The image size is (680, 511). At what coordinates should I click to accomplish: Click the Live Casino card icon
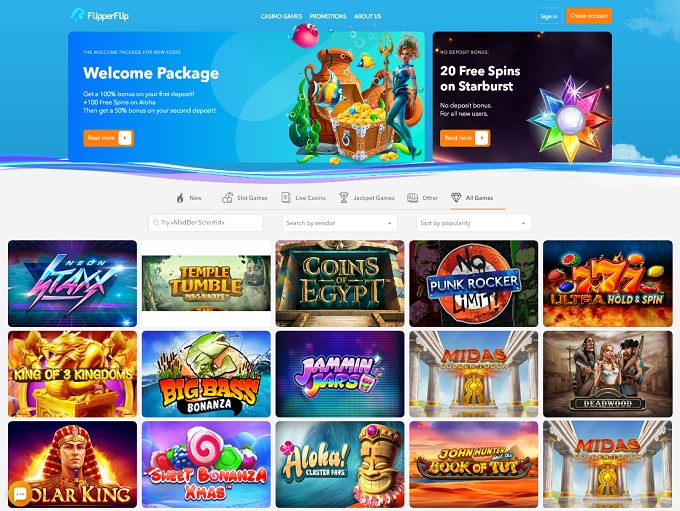tap(286, 198)
